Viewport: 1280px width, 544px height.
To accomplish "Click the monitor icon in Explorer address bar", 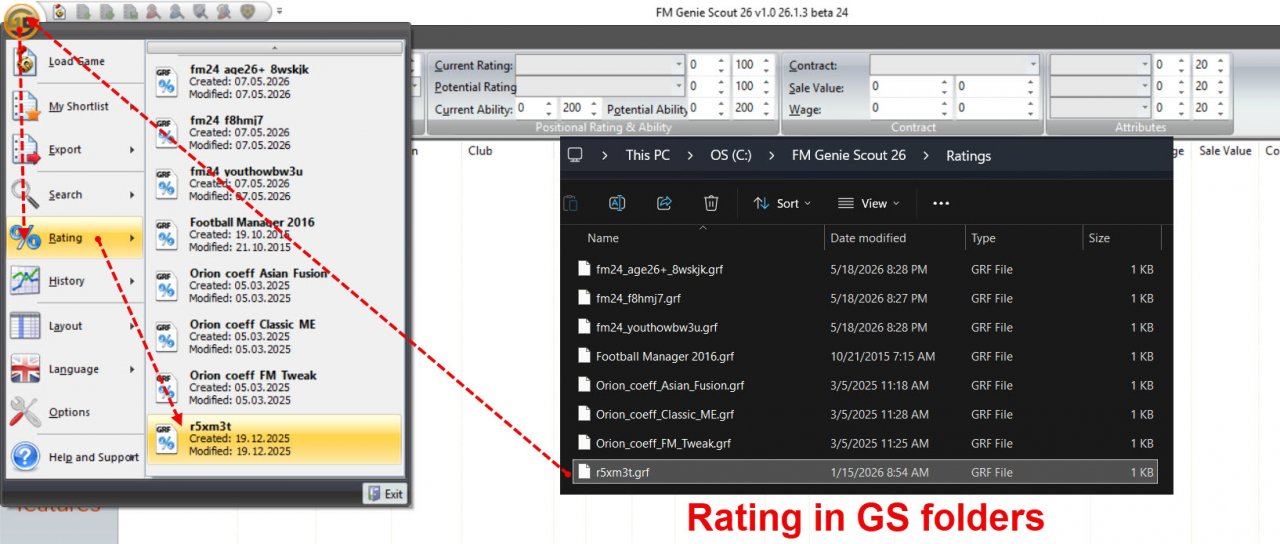I will (575, 156).
